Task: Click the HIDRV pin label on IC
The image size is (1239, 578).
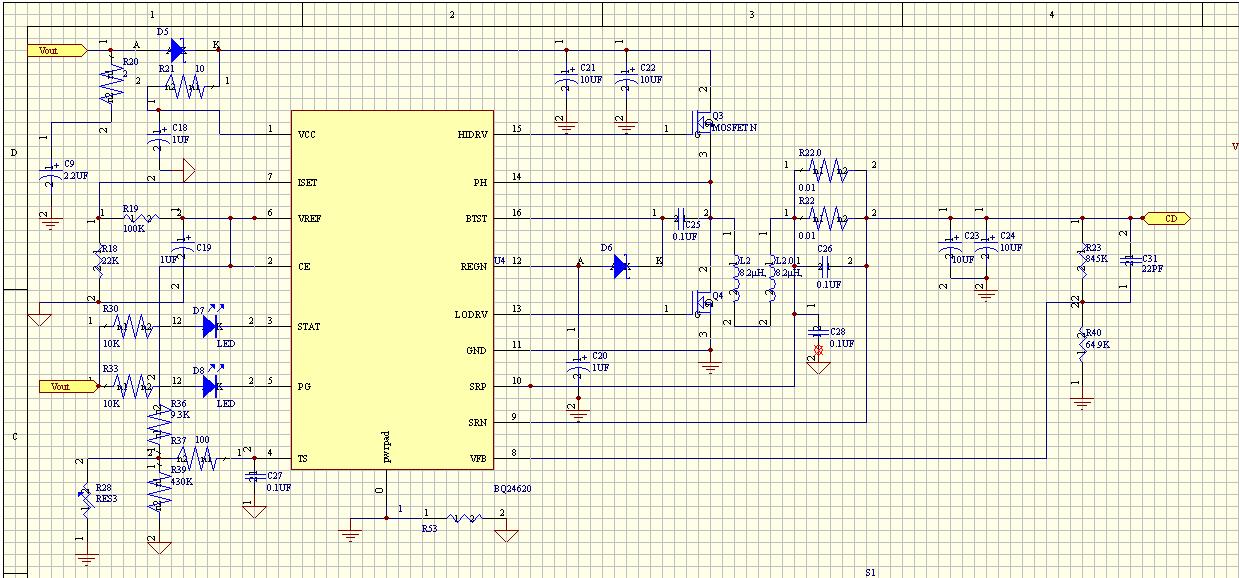Action: (x=472, y=134)
